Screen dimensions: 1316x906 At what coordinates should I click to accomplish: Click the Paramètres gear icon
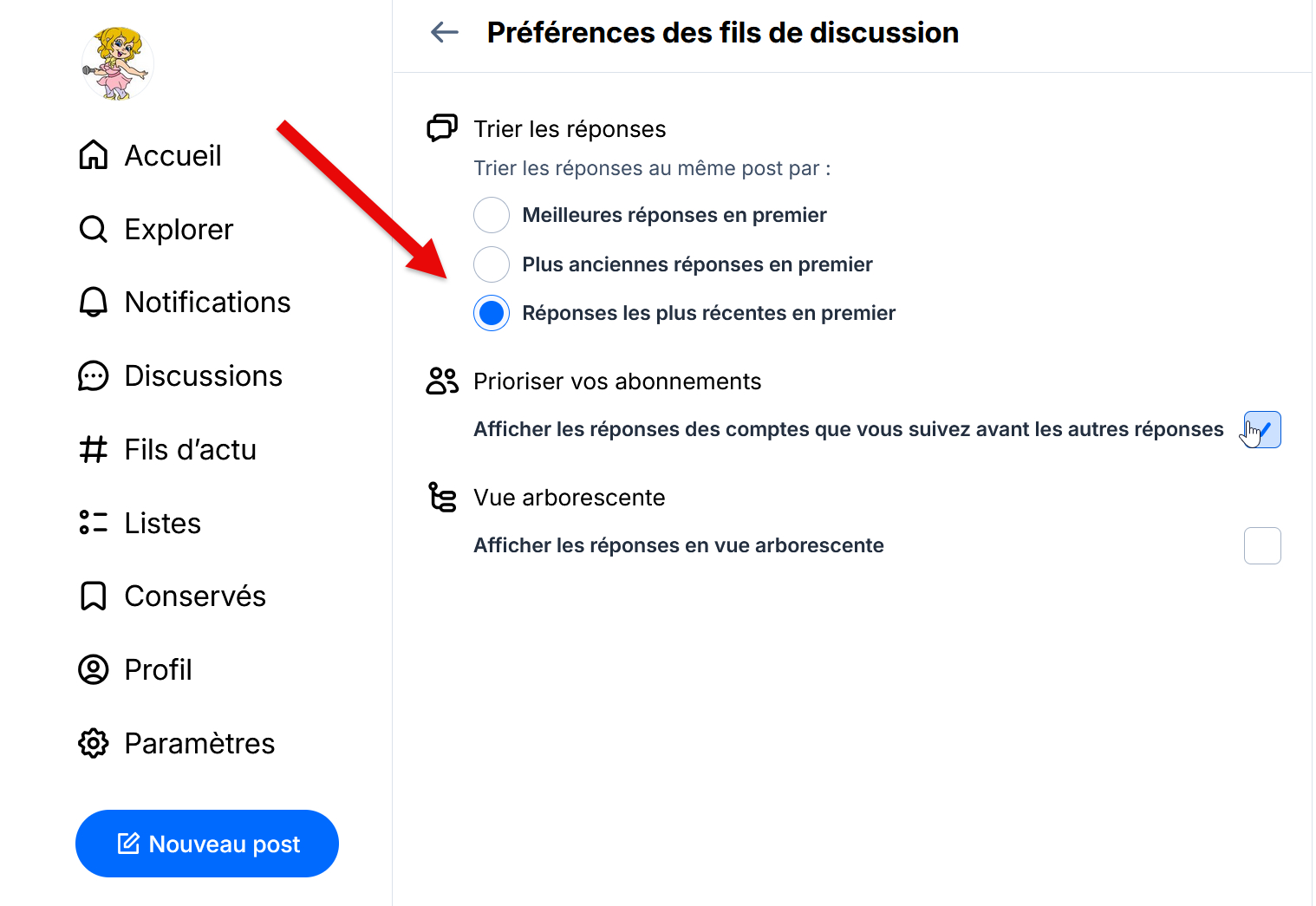94,743
